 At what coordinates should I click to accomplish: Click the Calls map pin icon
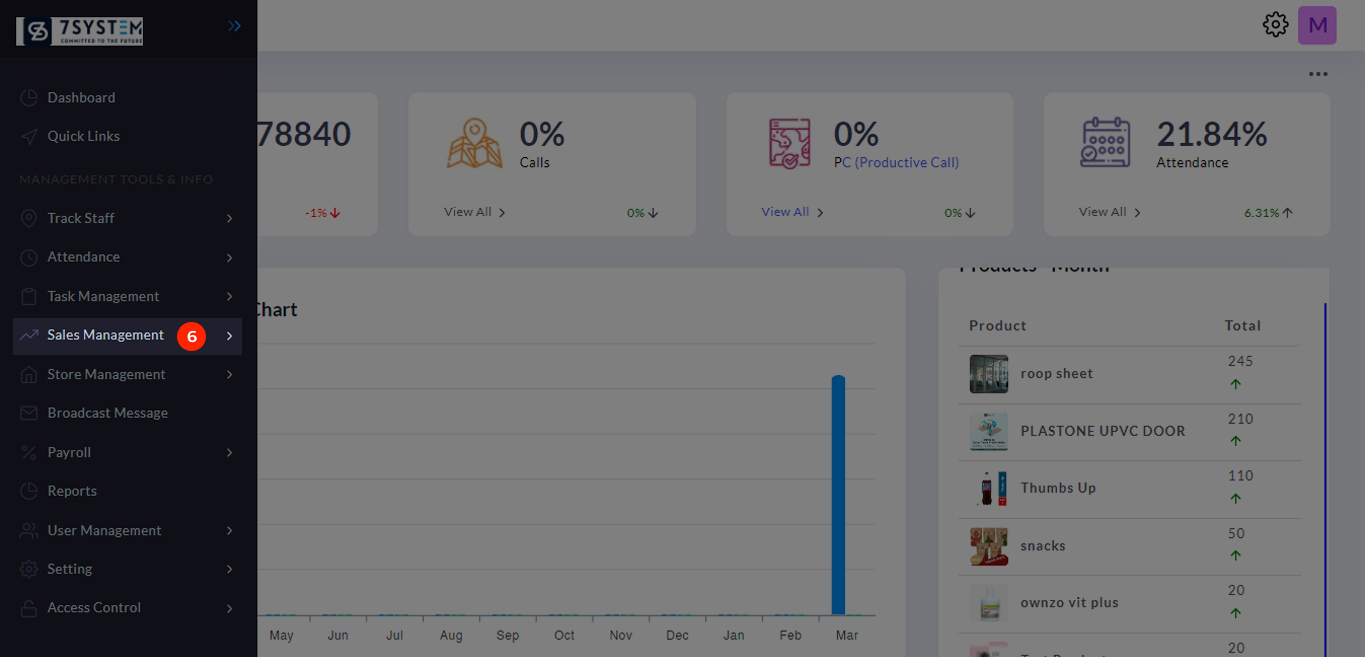click(474, 143)
